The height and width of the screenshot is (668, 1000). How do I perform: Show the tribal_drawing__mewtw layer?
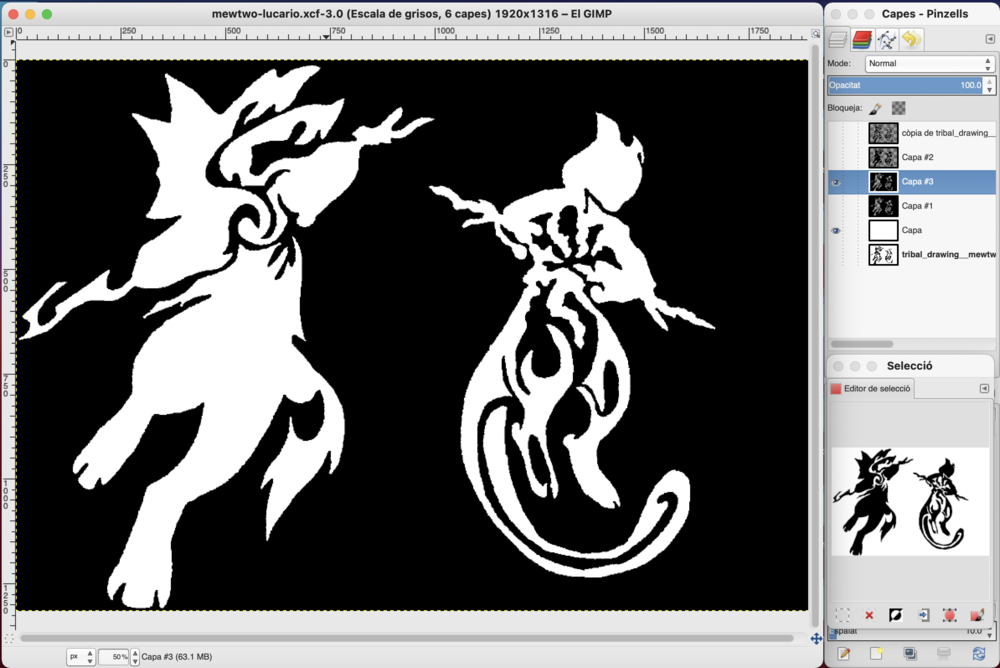tap(835, 255)
